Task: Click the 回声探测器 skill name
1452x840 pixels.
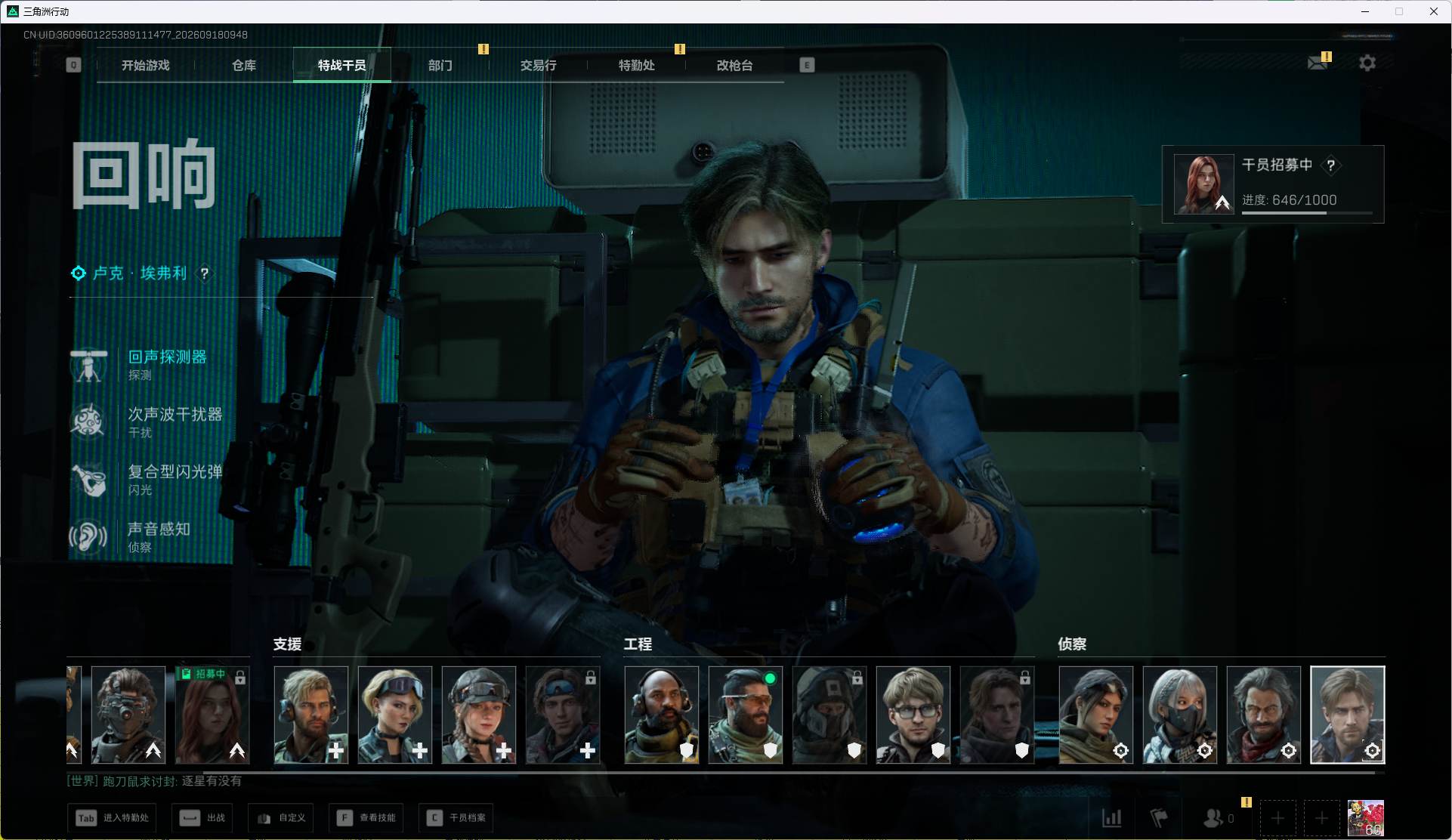Action: pyautogui.click(x=168, y=357)
